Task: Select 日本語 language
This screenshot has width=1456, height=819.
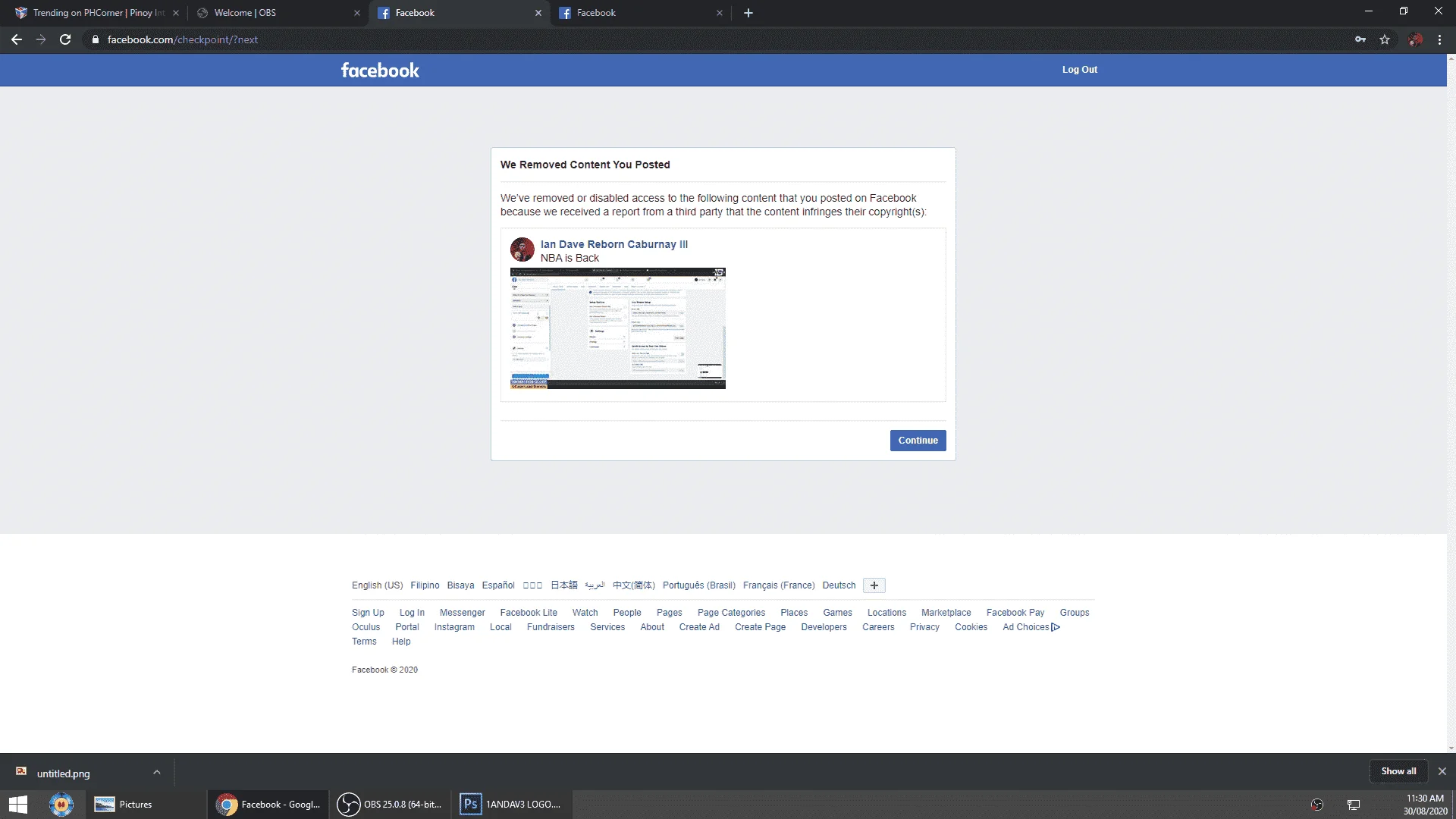Action: tap(563, 585)
